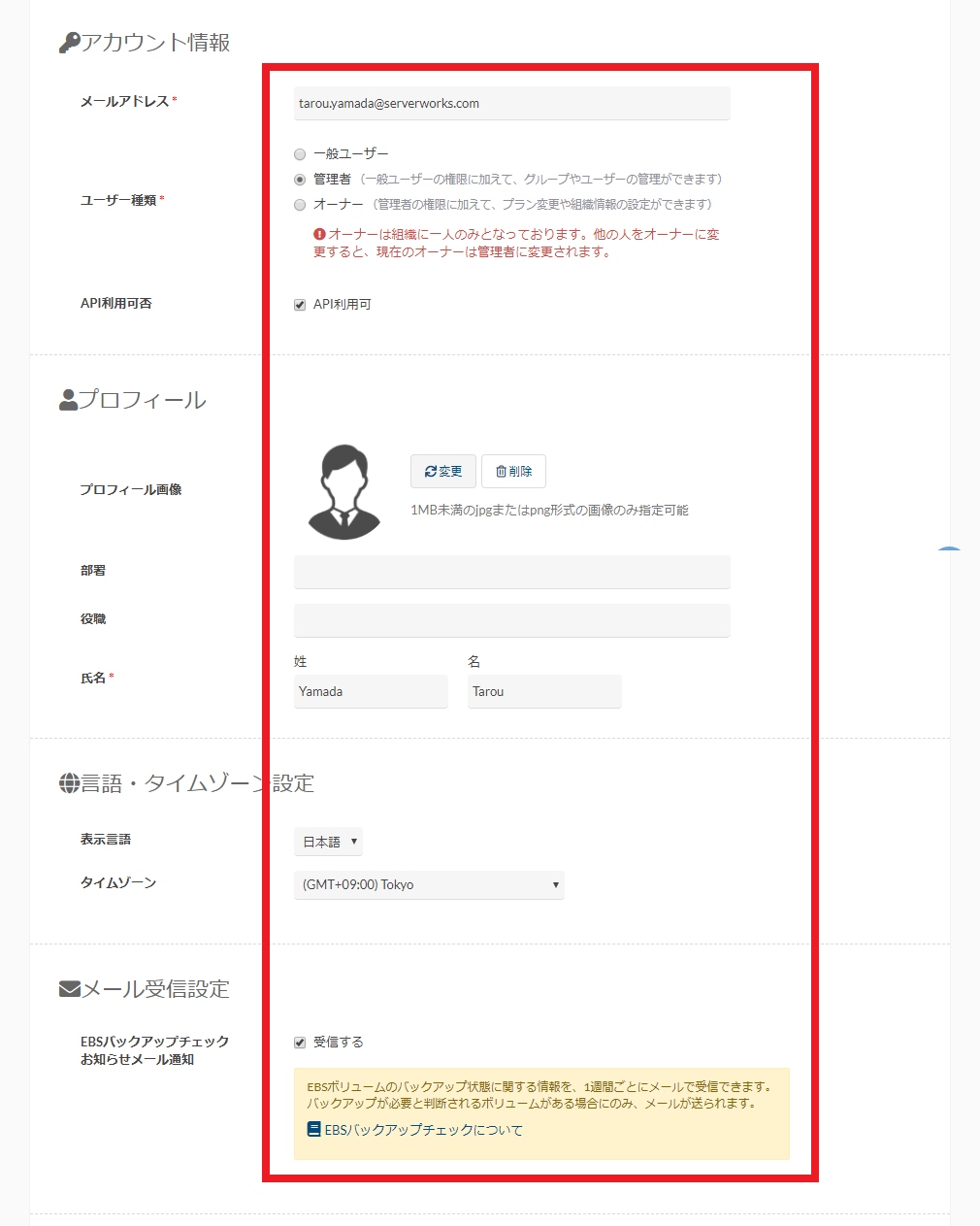Image resolution: width=980 pixels, height=1226 pixels.
Task: Click the envelope icon beside メール受信設定
Action: point(70,989)
